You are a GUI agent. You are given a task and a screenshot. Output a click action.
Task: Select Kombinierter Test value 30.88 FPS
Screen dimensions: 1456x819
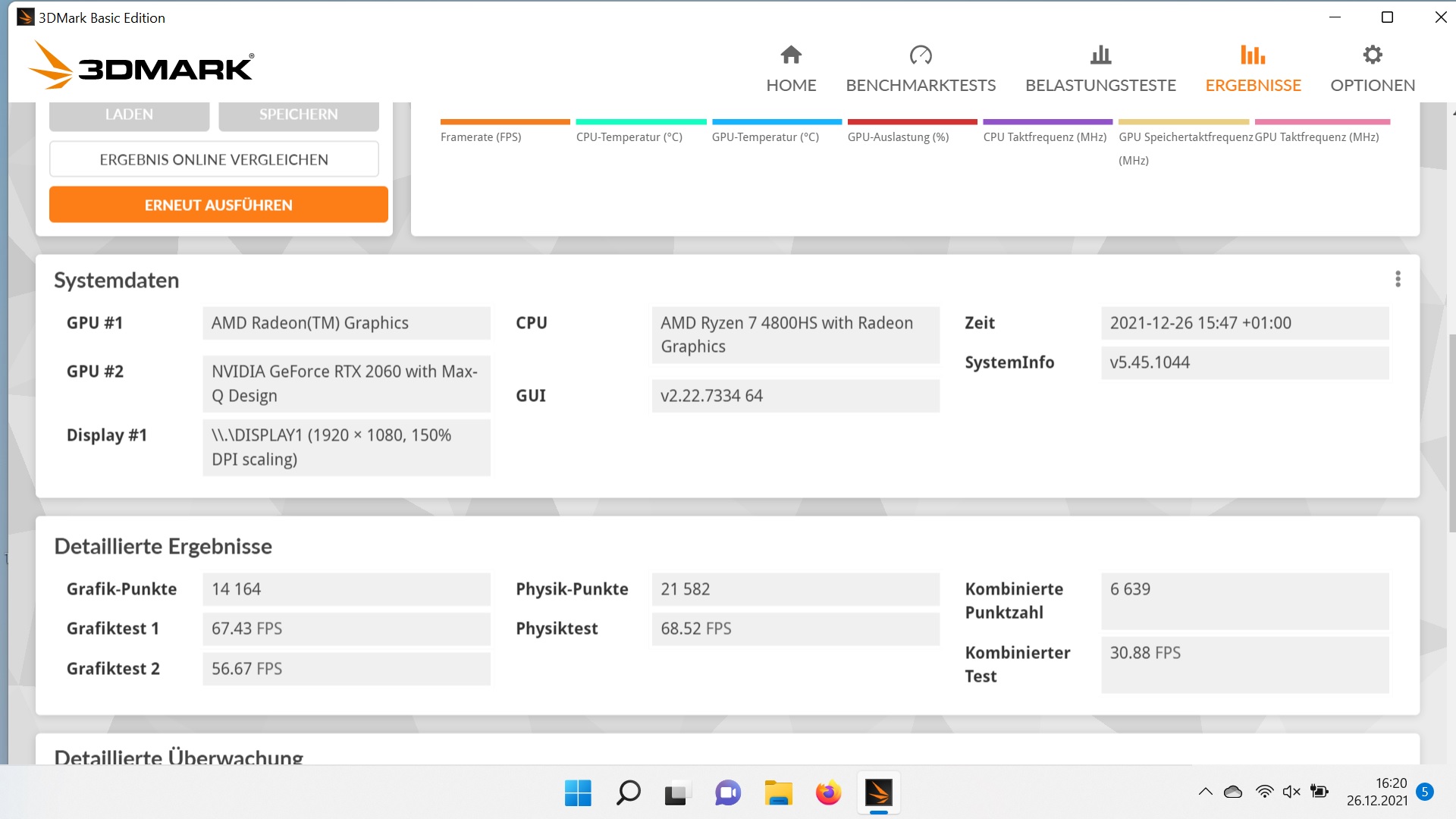point(1244,664)
